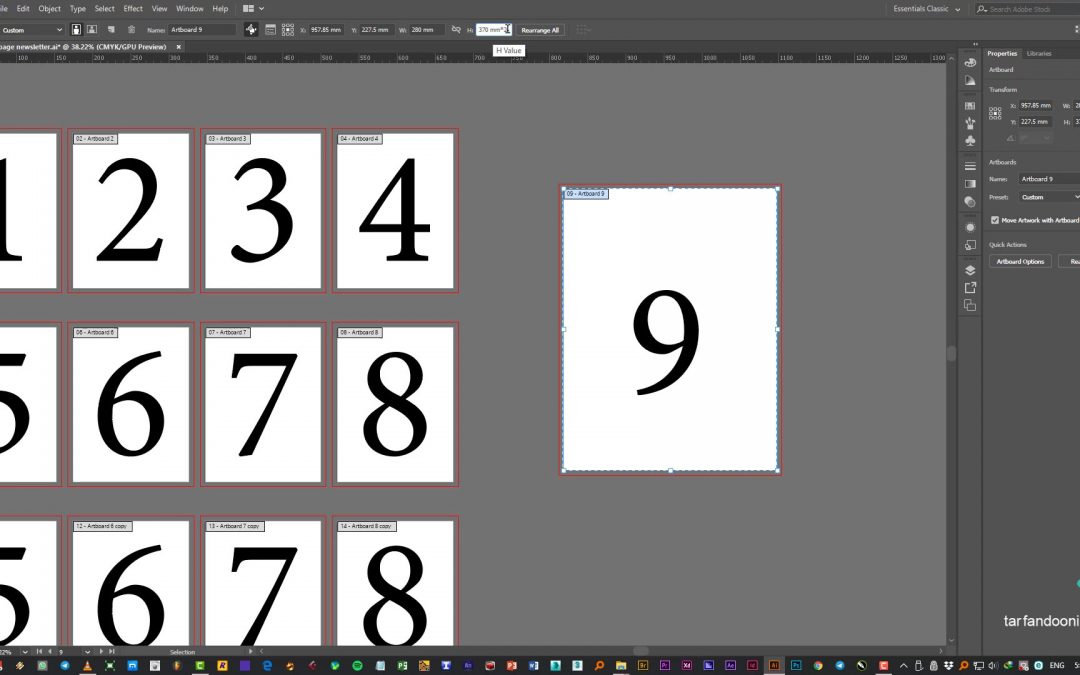1080x675 pixels.
Task: Open the Brushes panel icon
Action: (x=970, y=123)
